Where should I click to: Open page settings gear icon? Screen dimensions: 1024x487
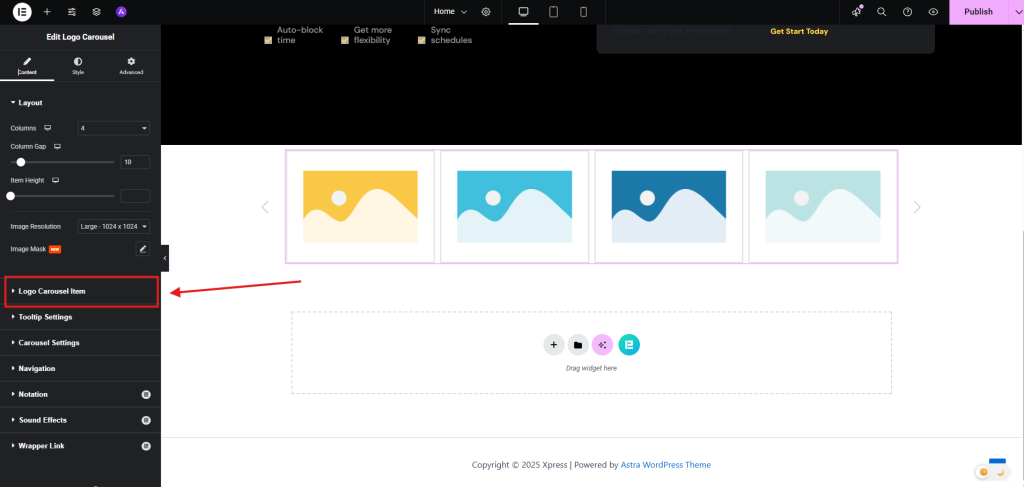[x=486, y=12]
